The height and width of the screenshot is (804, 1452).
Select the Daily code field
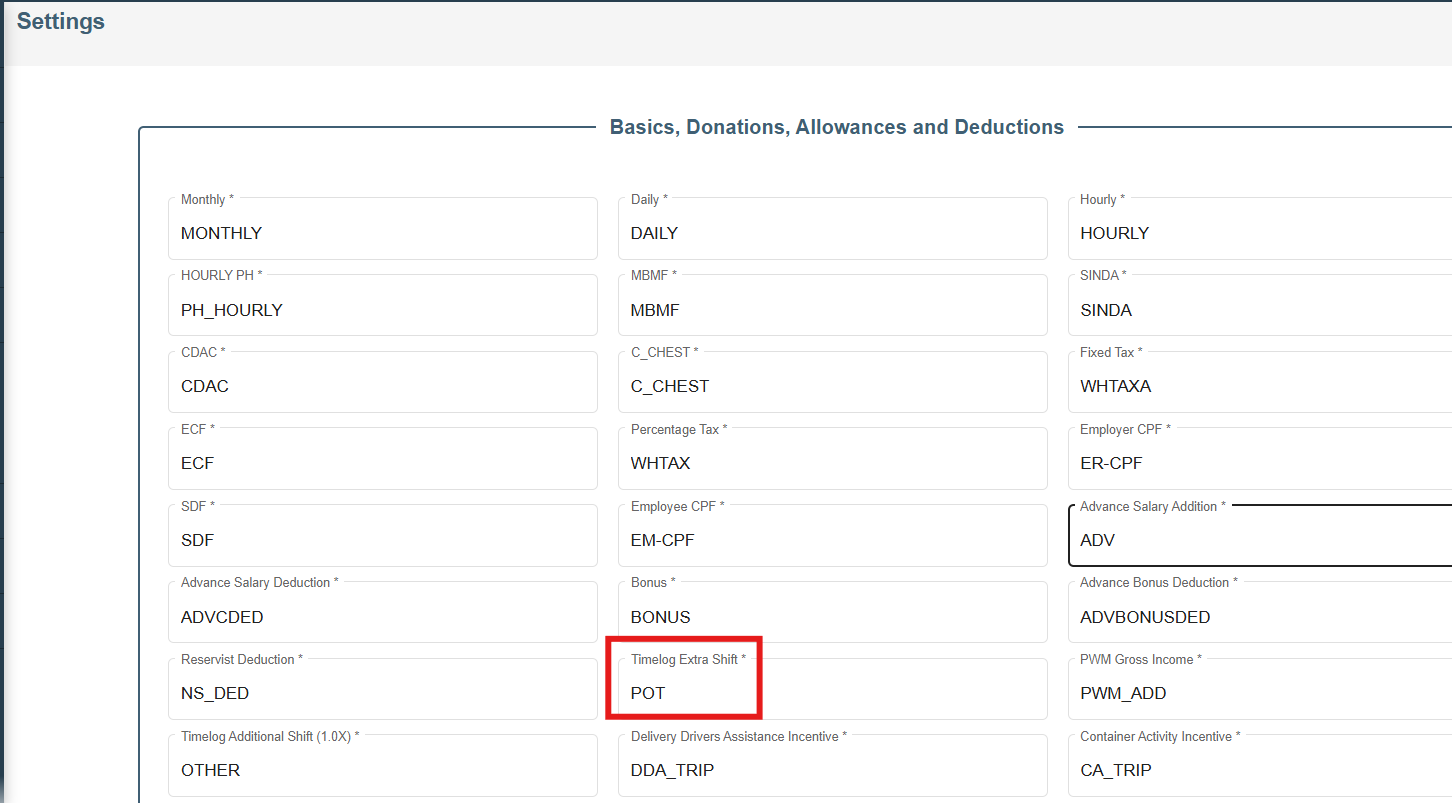(832, 233)
